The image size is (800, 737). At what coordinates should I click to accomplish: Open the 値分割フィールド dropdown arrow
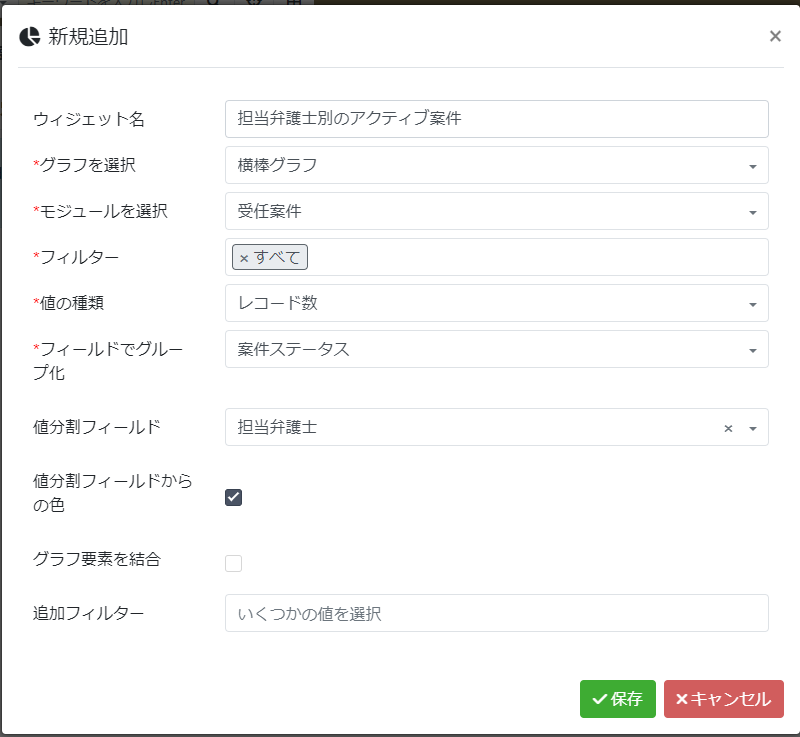[753, 428]
